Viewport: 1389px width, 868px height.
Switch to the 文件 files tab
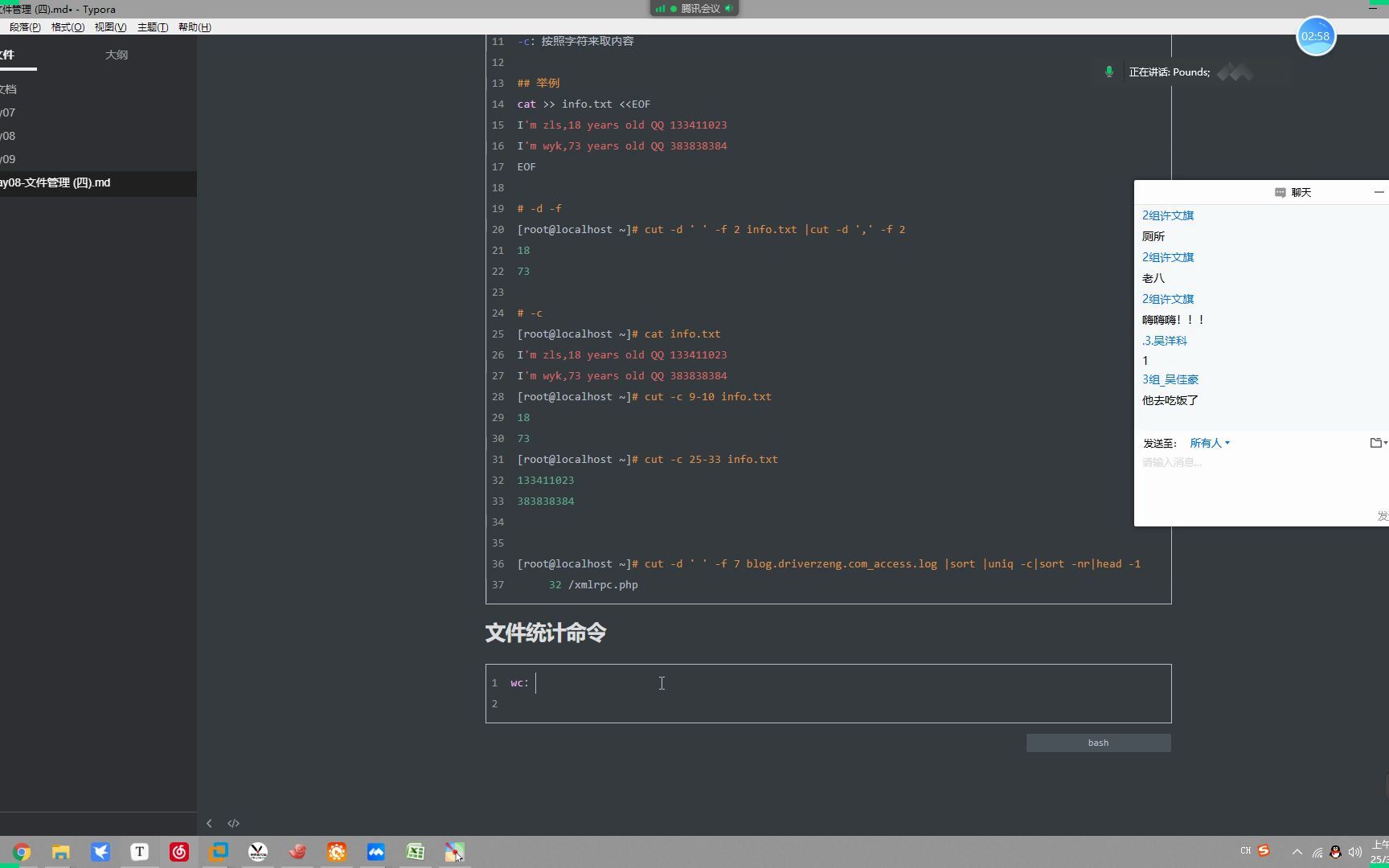point(7,55)
